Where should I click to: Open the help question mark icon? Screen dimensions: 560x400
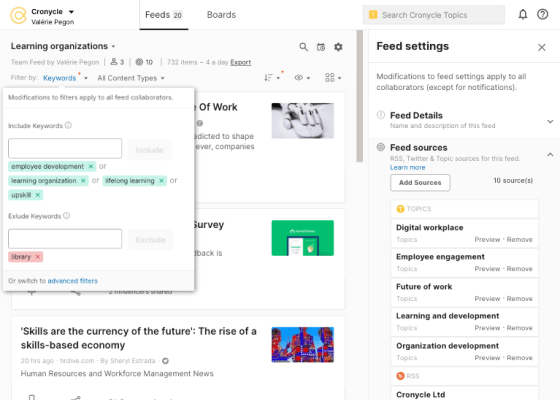(x=542, y=14)
